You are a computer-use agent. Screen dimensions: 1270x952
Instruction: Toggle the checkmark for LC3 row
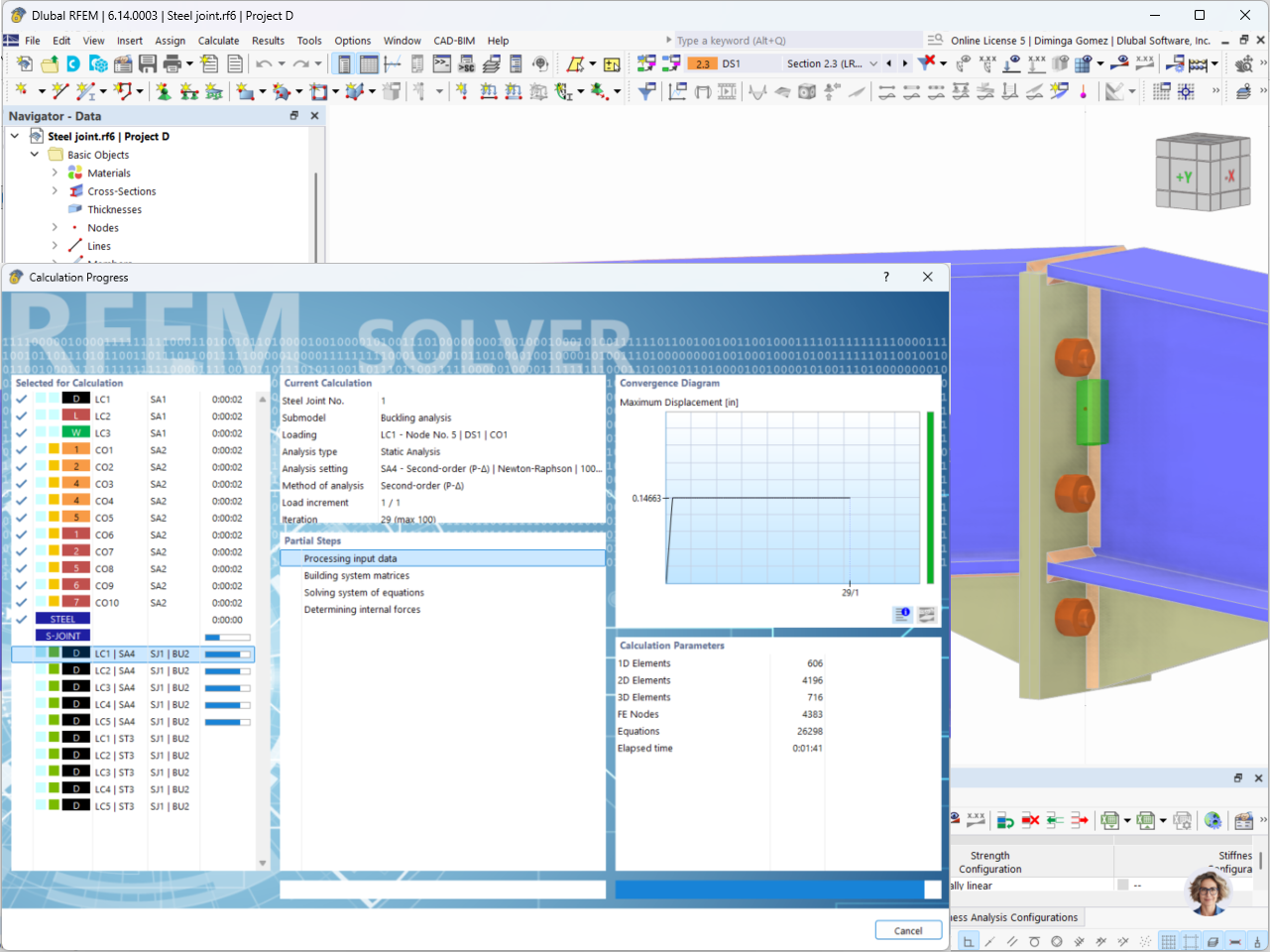[x=21, y=433]
